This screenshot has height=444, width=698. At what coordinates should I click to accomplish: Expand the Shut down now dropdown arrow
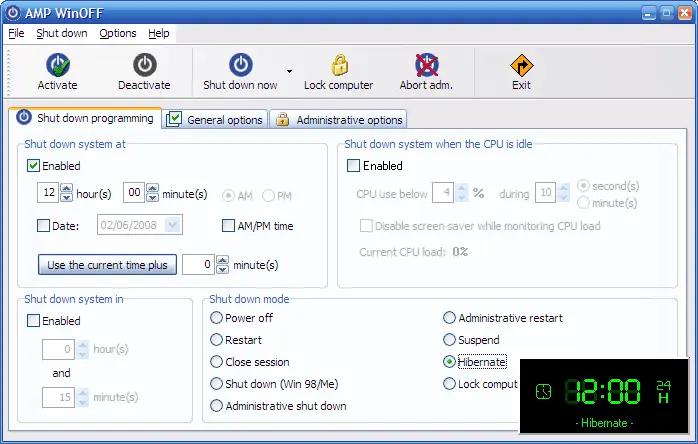coord(289,71)
